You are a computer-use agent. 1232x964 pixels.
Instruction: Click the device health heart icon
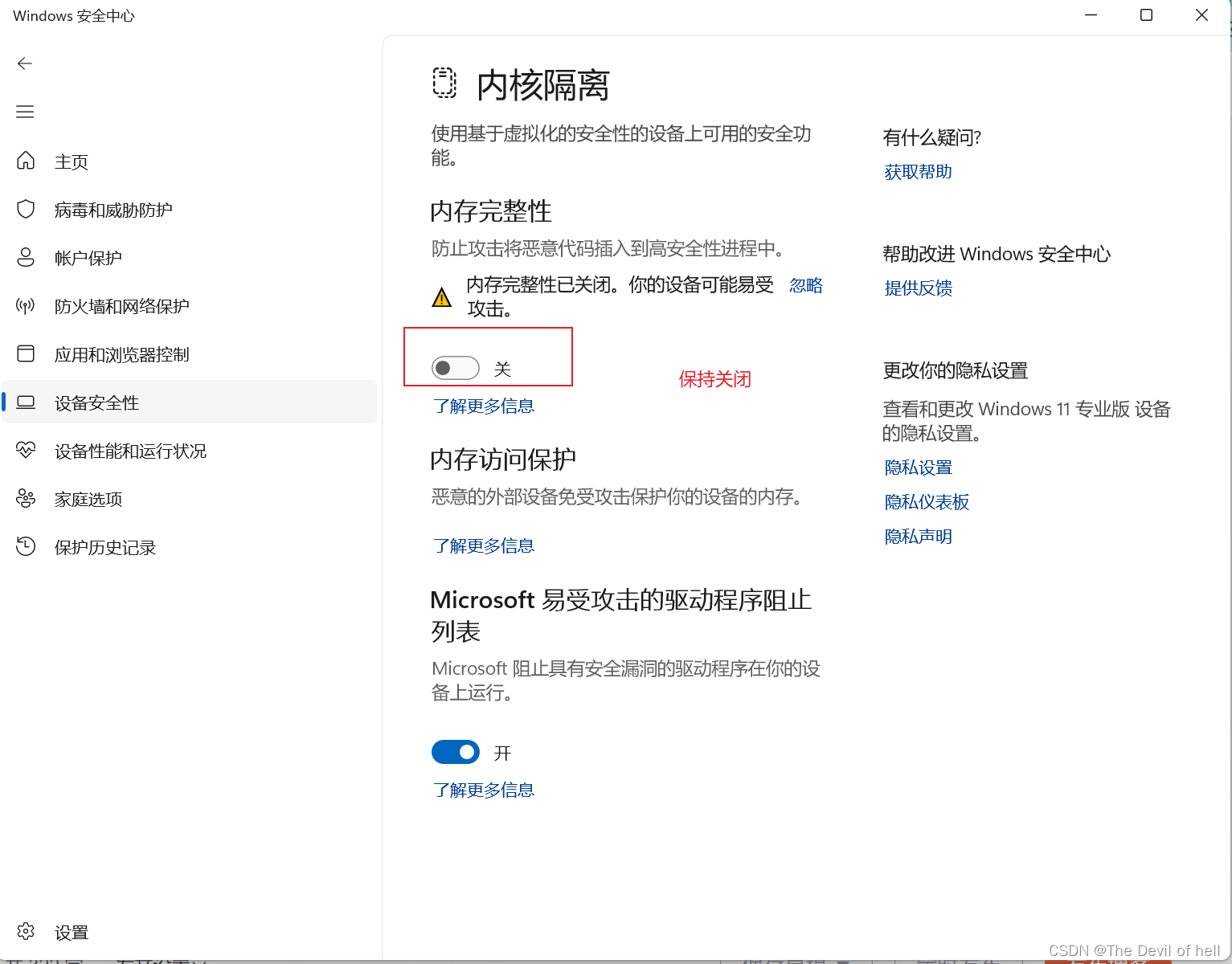[x=26, y=450]
